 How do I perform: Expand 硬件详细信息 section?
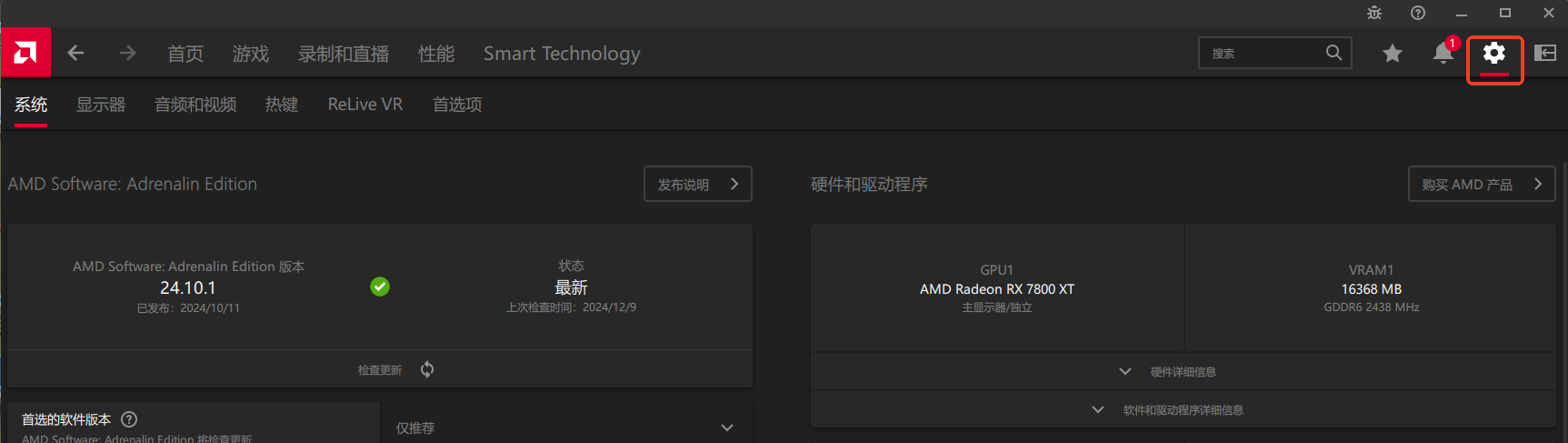point(1183,371)
